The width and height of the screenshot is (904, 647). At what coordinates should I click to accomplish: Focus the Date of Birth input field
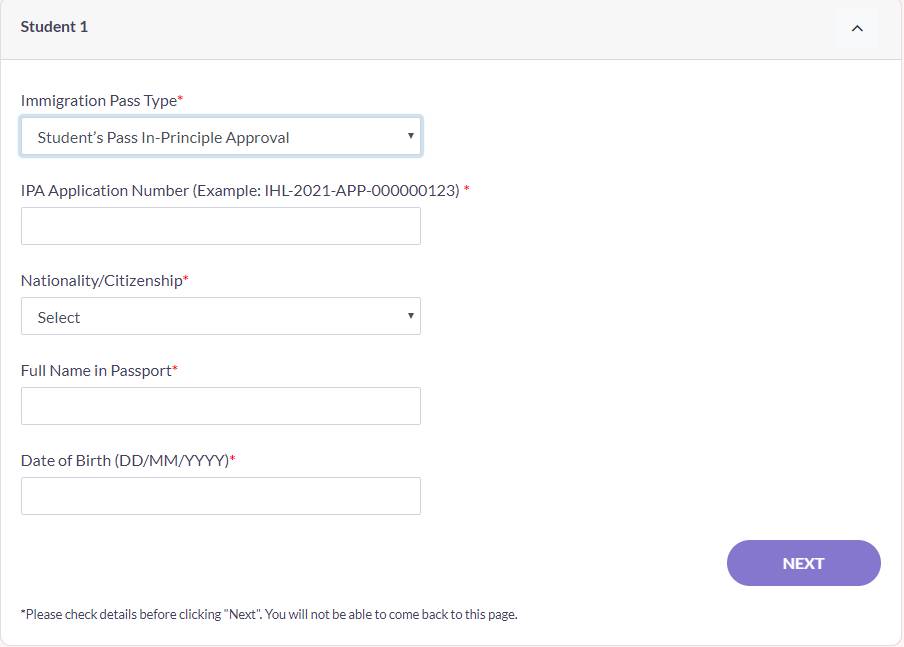[220, 497]
